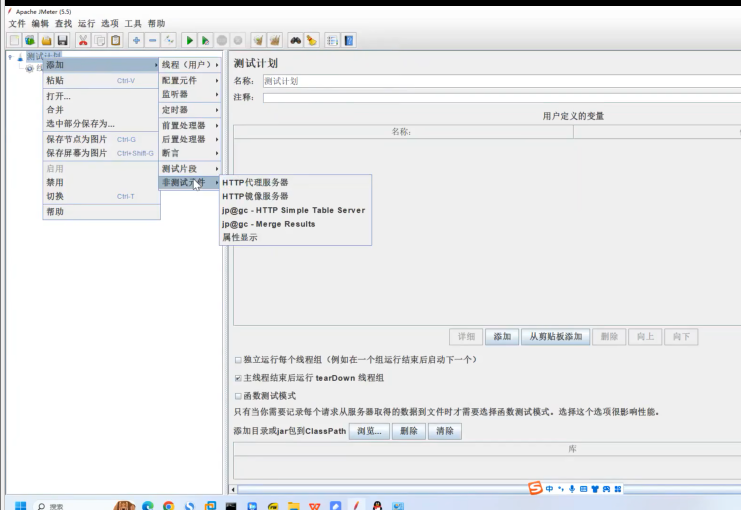Image resolution: width=741 pixels, height=510 pixels.
Task: Click the test plan flask tree icon
Action: pos(20,57)
